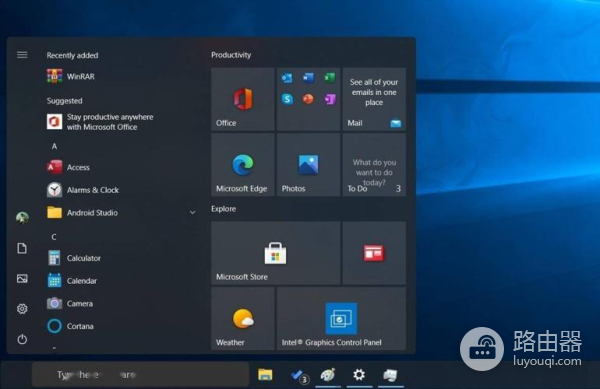
Task: Click the Productivity group header
Action: pyautogui.click(x=231, y=55)
